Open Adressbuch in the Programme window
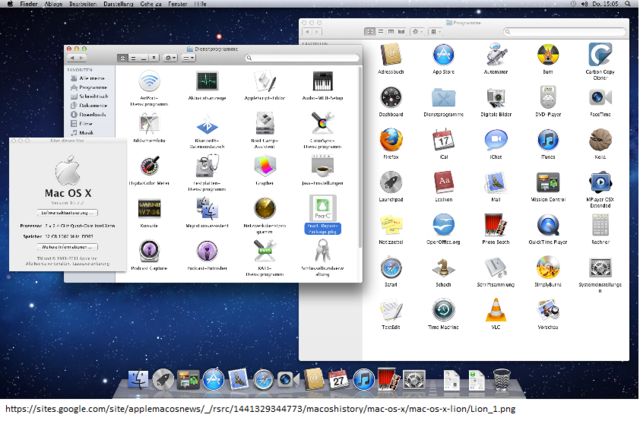This screenshot has height=421, width=640. pos(391,54)
